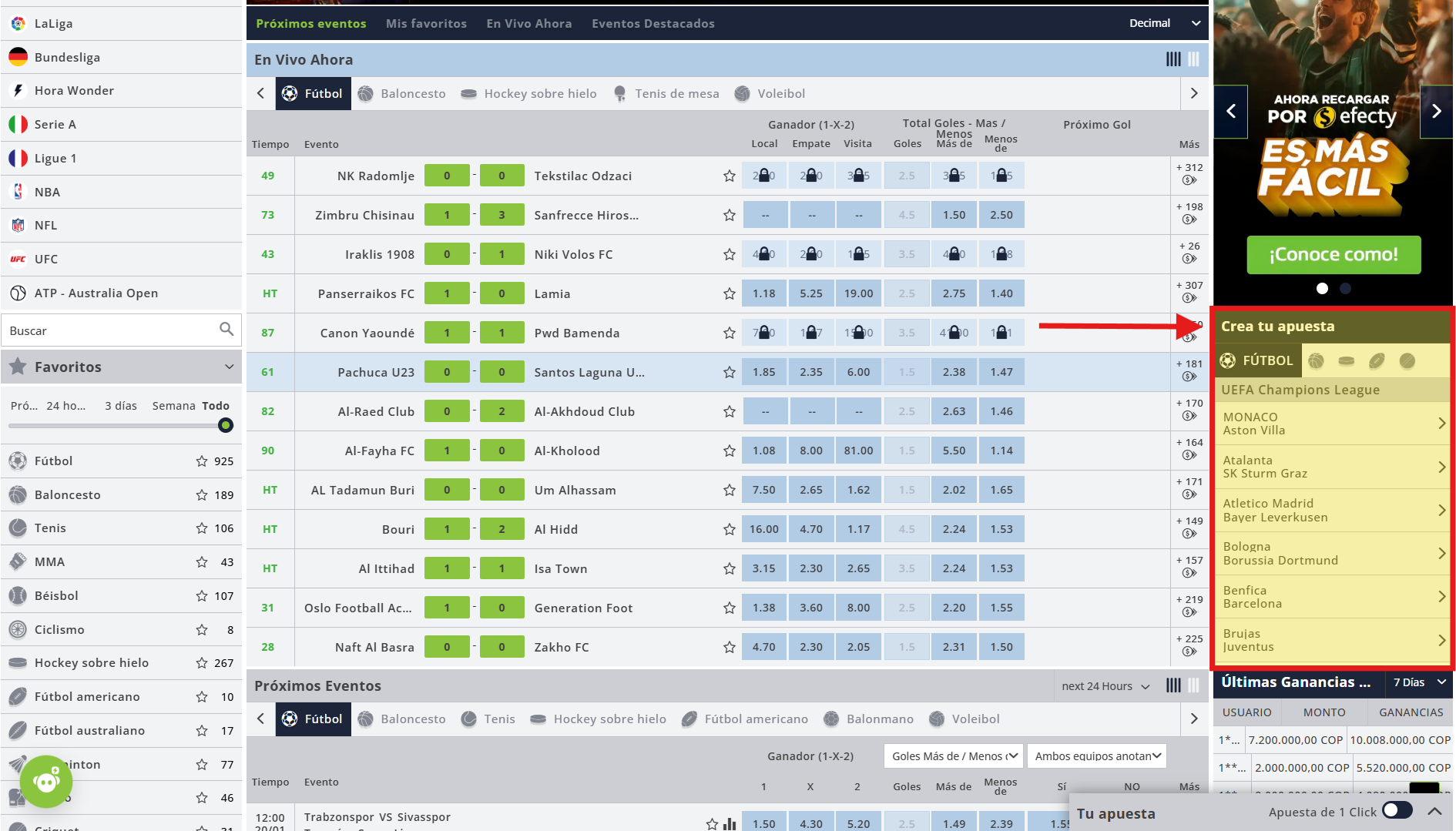
Task: Expand MONACO vs Aston Villa bet builder
Action: tap(1333, 424)
